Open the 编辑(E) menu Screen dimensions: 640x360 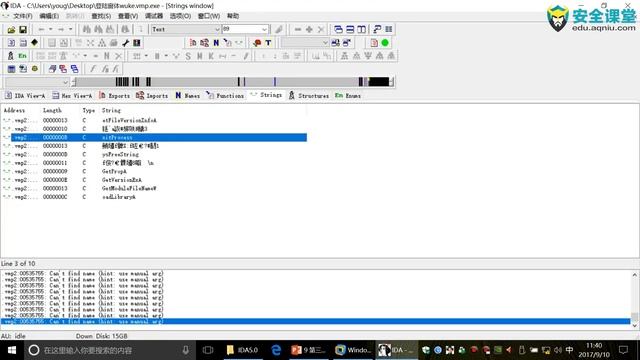[49, 16]
